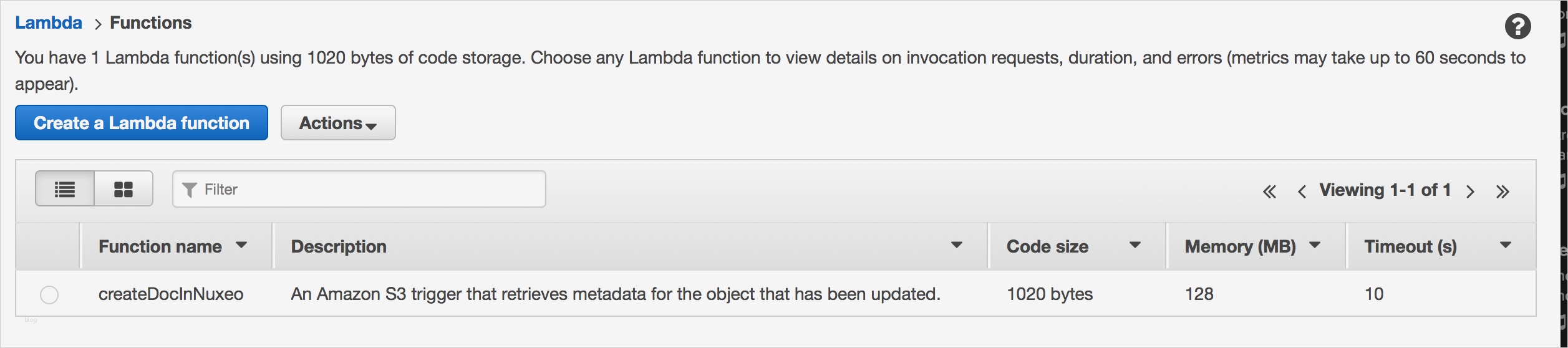Select the createDocInNuxeo radio button
The height and width of the screenshot is (348, 1568).
[x=49, y=294]
